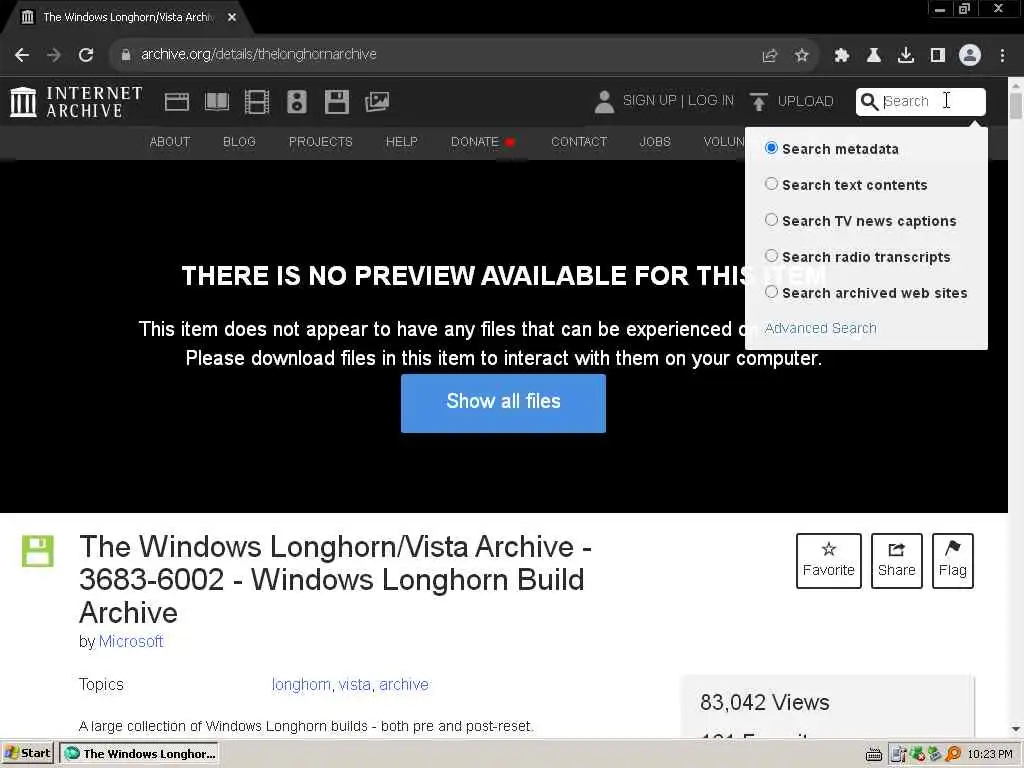This screenshot has width=1024, height=768.
Task: Click the orange tray icon beside the clock
Action: pyautogui.click(x=953, y=754)
